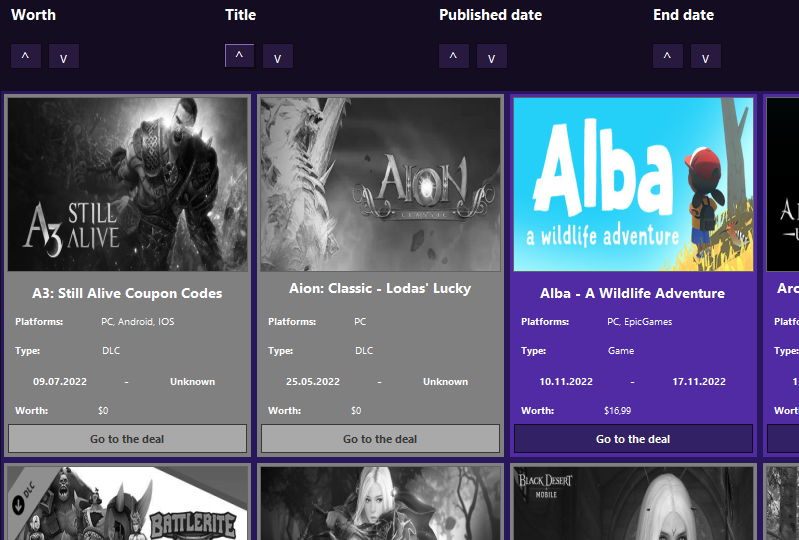Go to the deal for Aion: Classic
The image size is (799, 540).
point(380,439)
